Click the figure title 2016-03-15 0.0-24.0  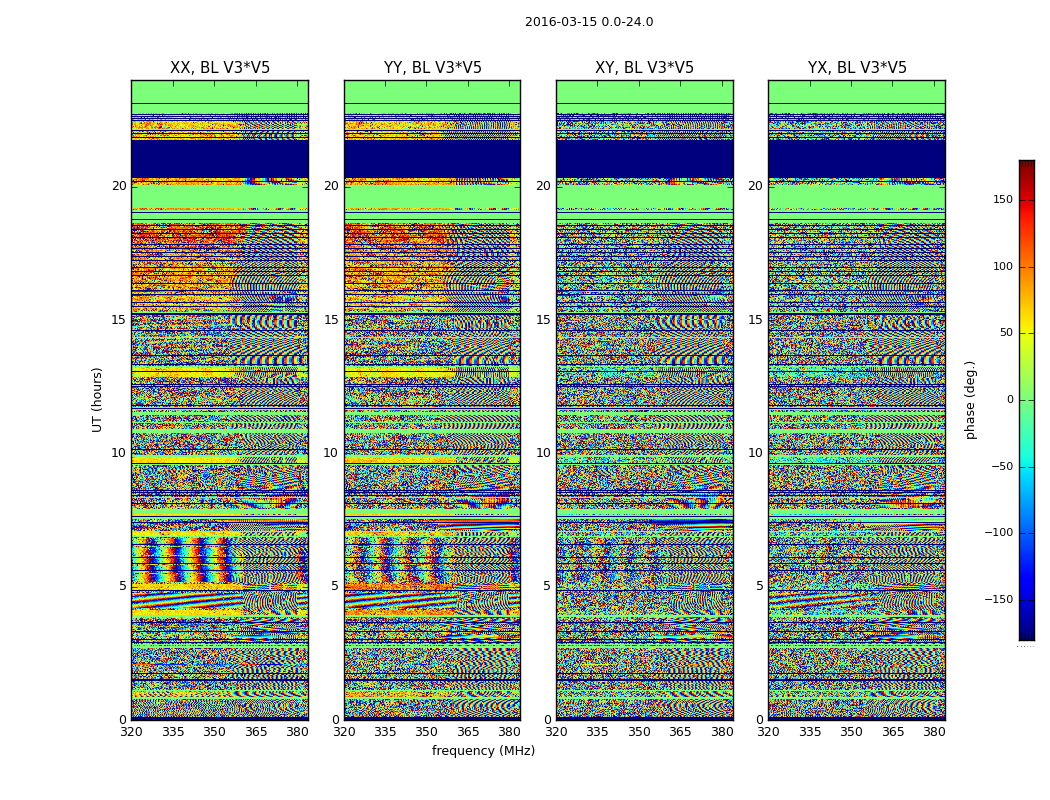click(x=589, y=22)
